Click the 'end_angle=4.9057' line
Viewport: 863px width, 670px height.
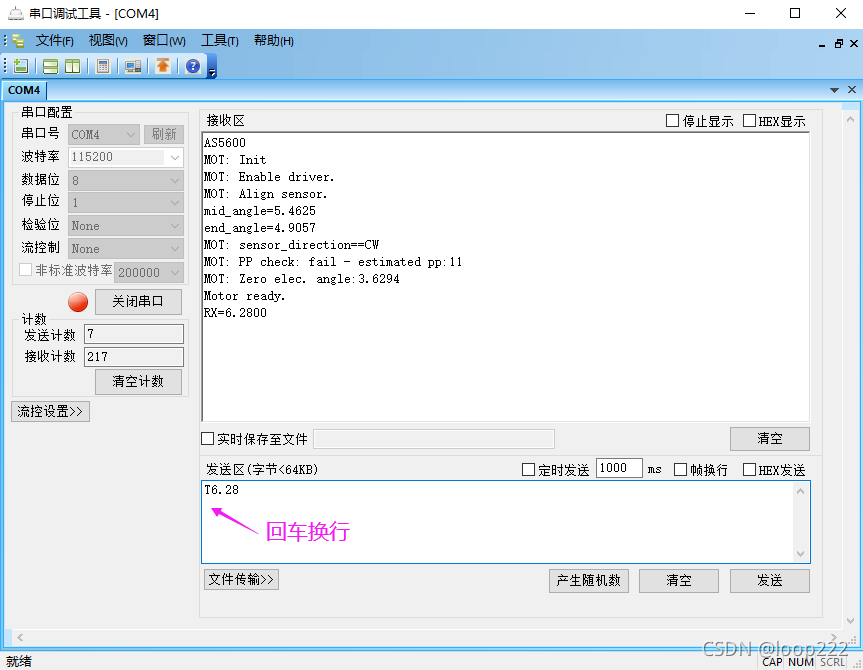260,228
